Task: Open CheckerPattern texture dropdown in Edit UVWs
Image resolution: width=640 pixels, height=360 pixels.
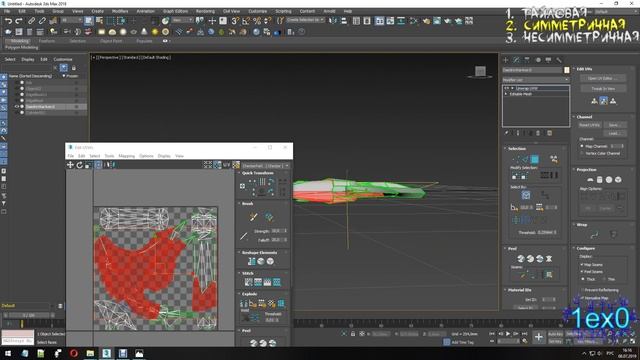Action: coord(266,165)
